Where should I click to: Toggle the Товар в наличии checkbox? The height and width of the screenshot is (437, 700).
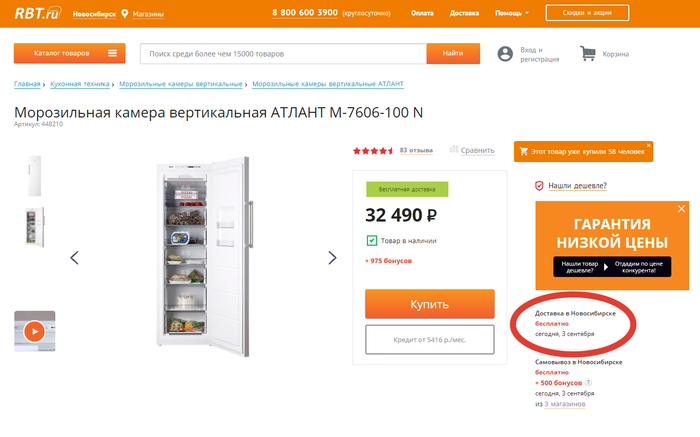click(x=372, y=240)
